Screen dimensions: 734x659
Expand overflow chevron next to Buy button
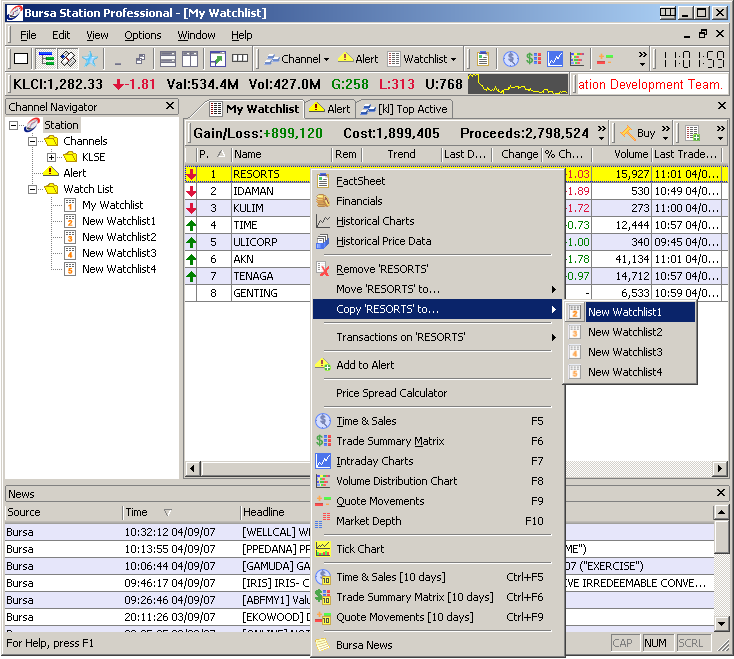pyautogui.click(x=666, y=133)
